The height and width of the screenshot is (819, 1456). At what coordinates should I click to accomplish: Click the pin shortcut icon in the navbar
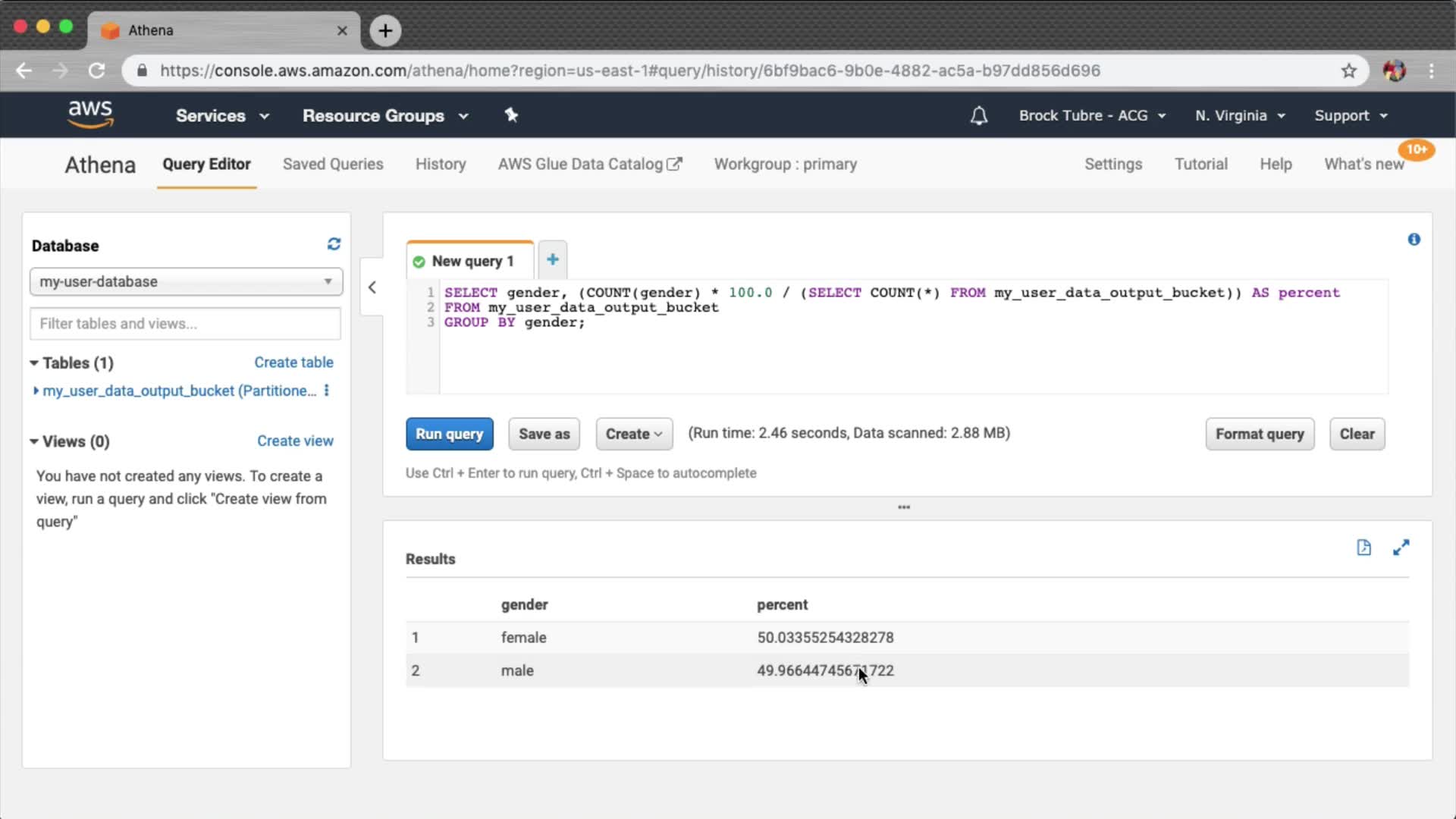511,115
